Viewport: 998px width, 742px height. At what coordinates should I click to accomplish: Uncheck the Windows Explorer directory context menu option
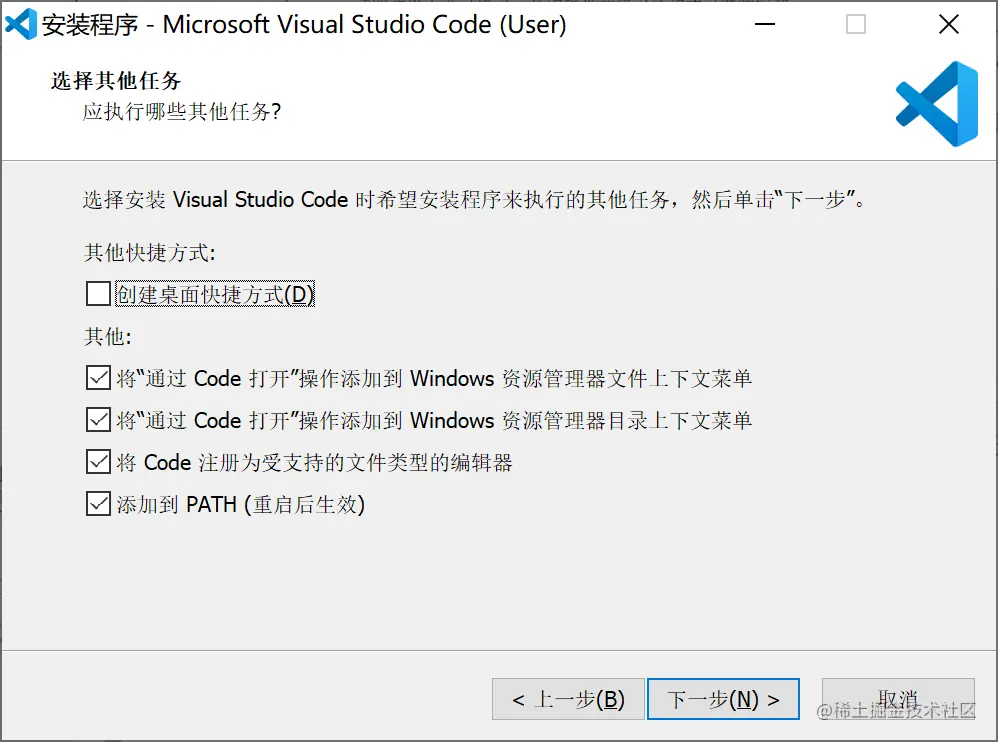[98, 420]
